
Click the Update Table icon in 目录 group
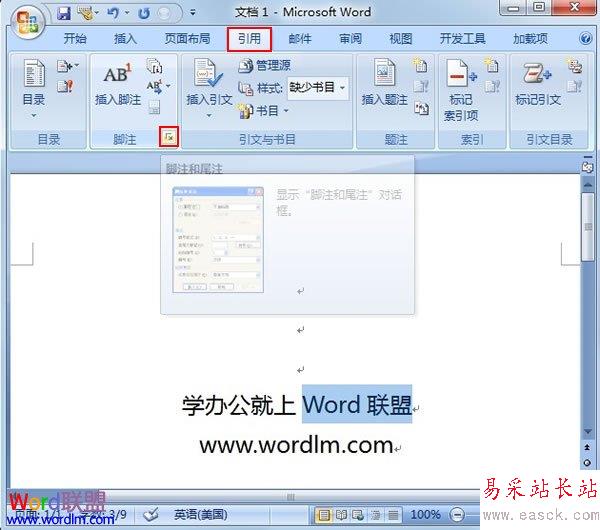click(x=65, y=86)
